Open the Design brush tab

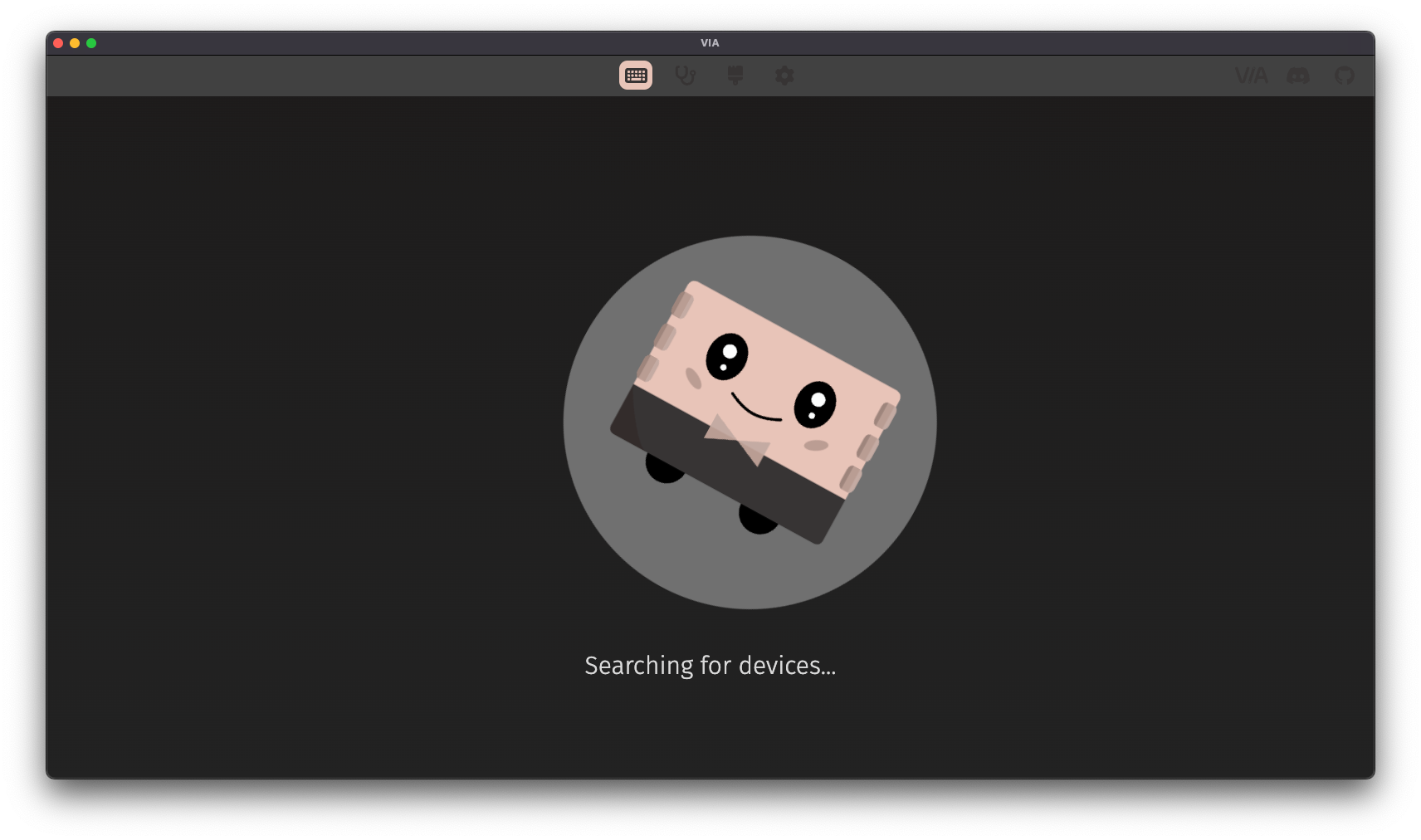click(x=735, y=76)
